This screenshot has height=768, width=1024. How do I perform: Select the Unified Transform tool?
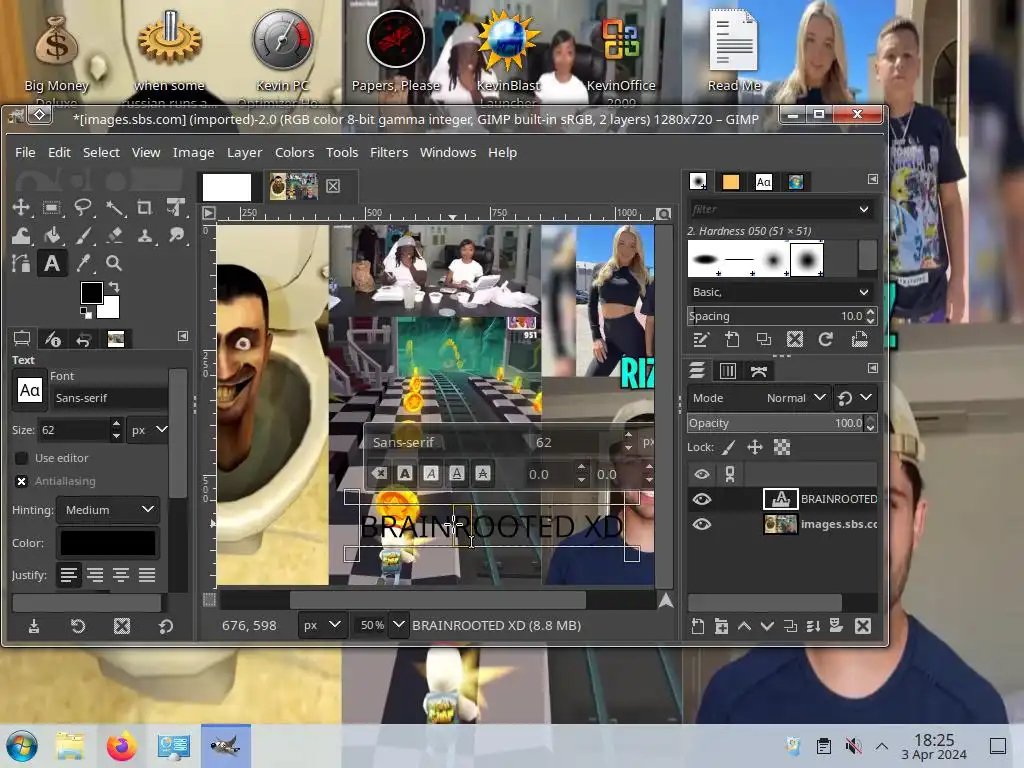click(x=176, y=208)
